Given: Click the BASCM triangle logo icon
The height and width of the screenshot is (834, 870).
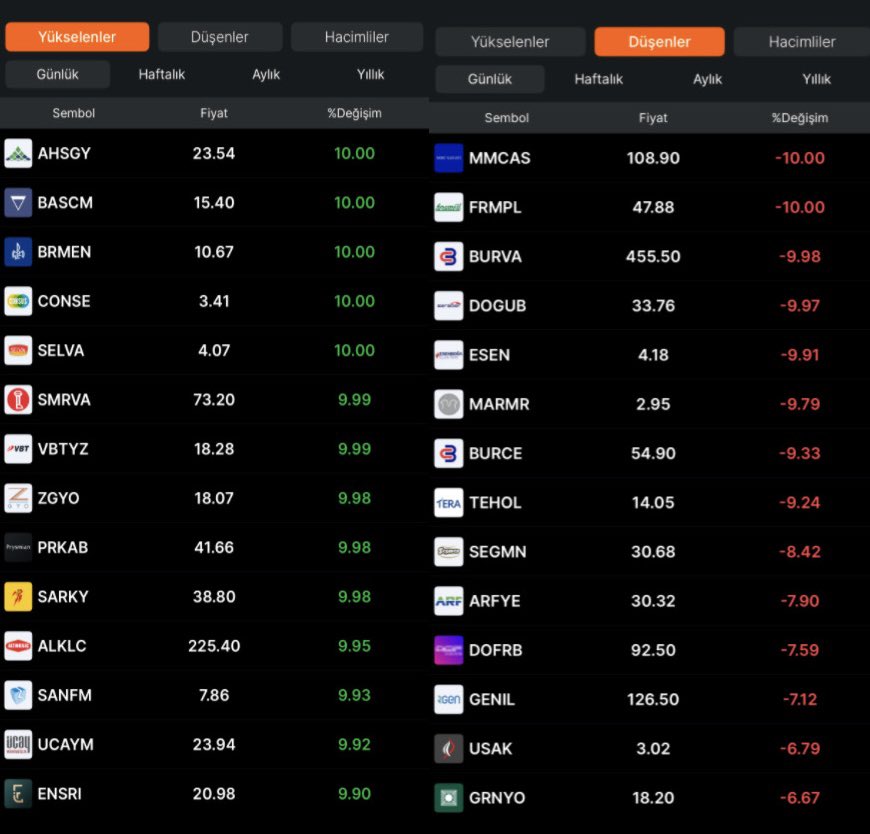Looking at the screenshot, I should pos(18,203).
